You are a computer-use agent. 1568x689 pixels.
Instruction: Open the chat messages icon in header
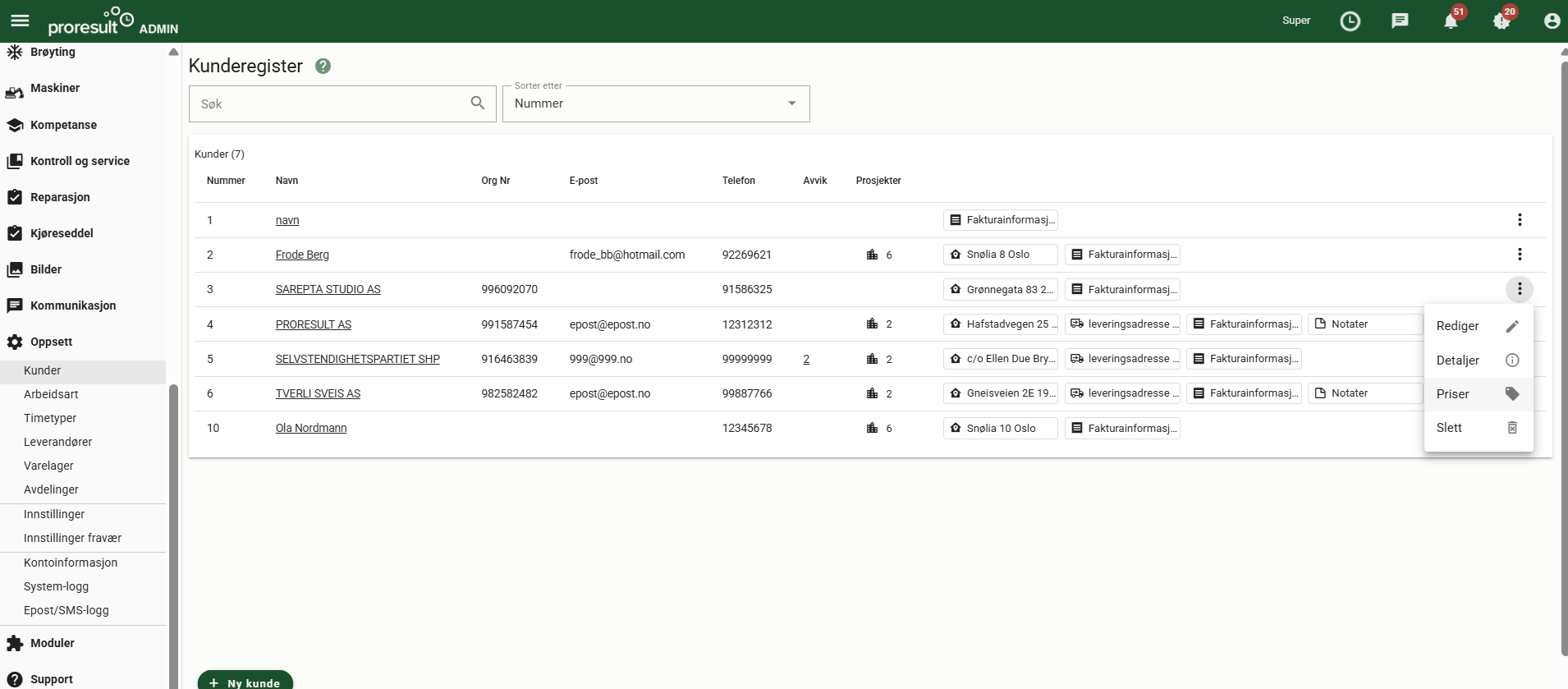coord(1400,21)
